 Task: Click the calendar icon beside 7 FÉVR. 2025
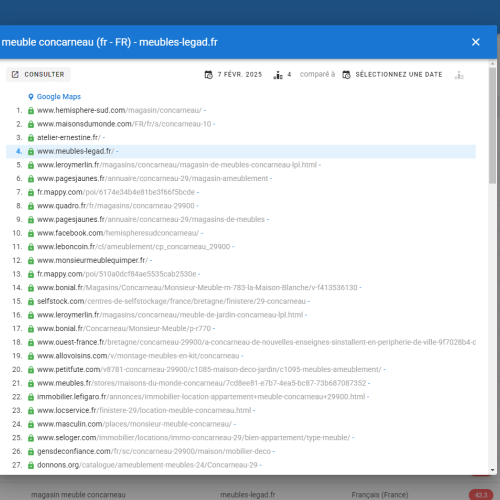pos(209,75)
